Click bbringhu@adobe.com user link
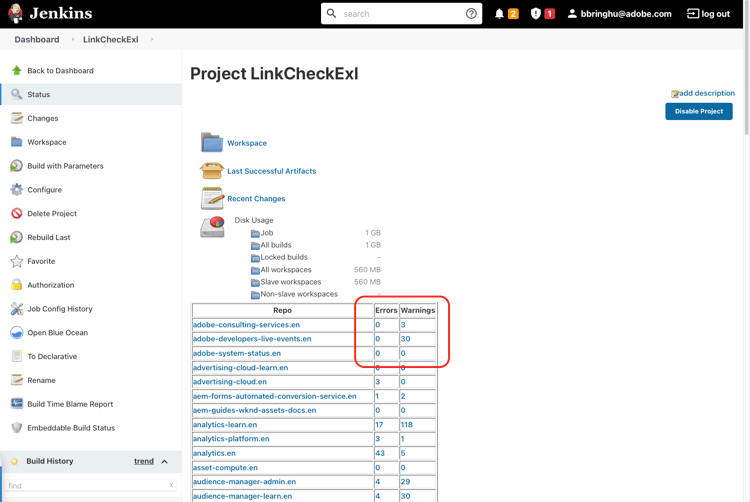 point(626,14)
